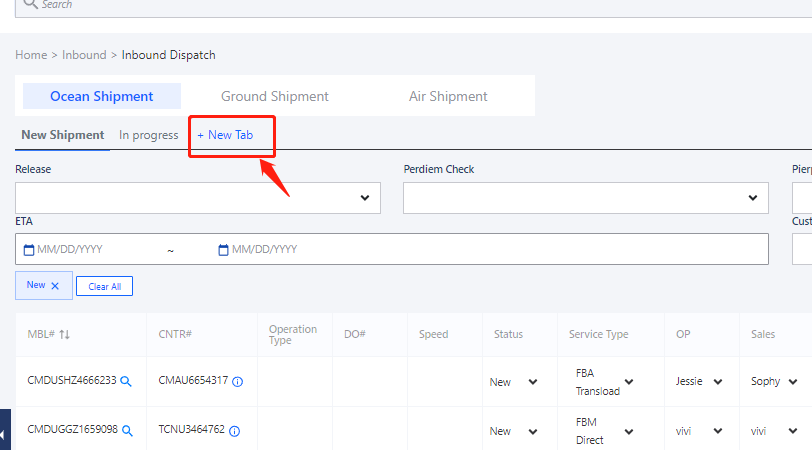This screenshot has height=450, width=812.
Task: Click the + New Tab link
Action: click(x=225, y=135)
